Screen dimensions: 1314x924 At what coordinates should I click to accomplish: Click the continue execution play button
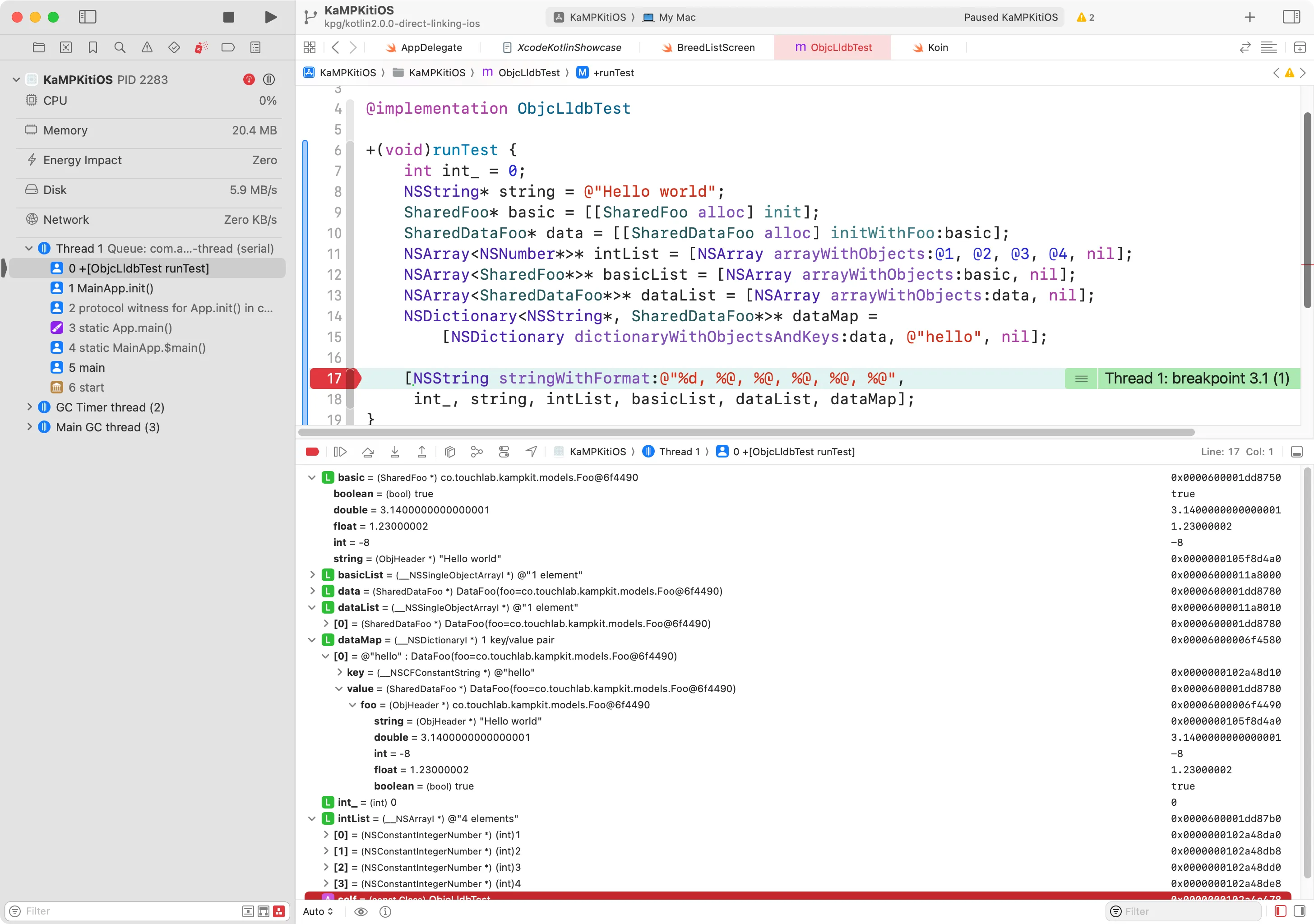pos(340,451)
